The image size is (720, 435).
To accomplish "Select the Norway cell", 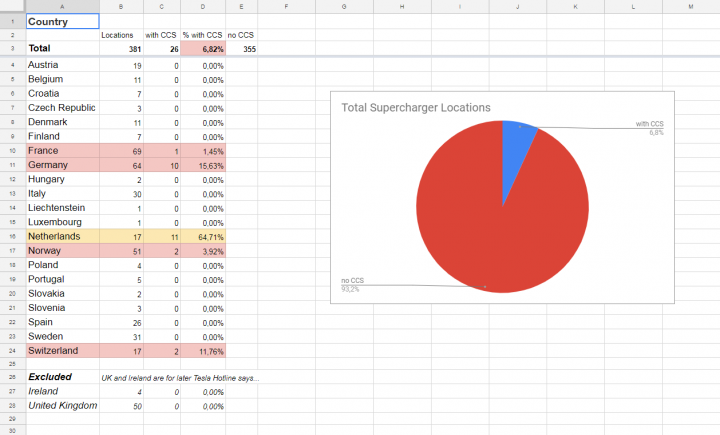I will (x=62, y=250).
